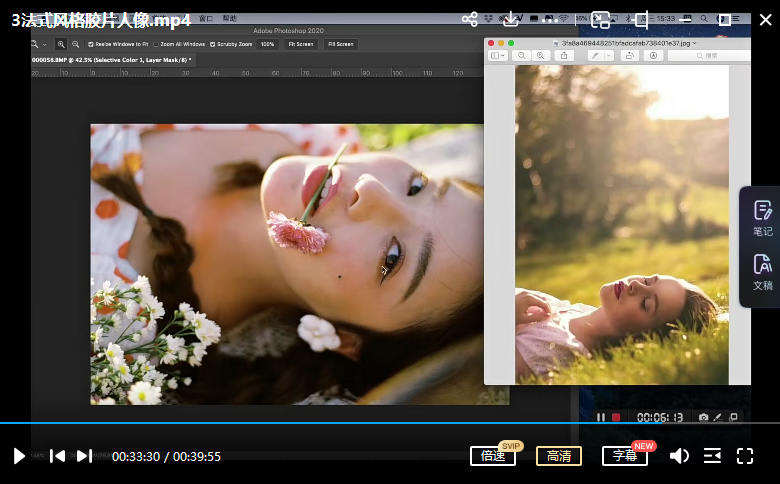Select the Photoshop document tab

click(x=111, y=60)
